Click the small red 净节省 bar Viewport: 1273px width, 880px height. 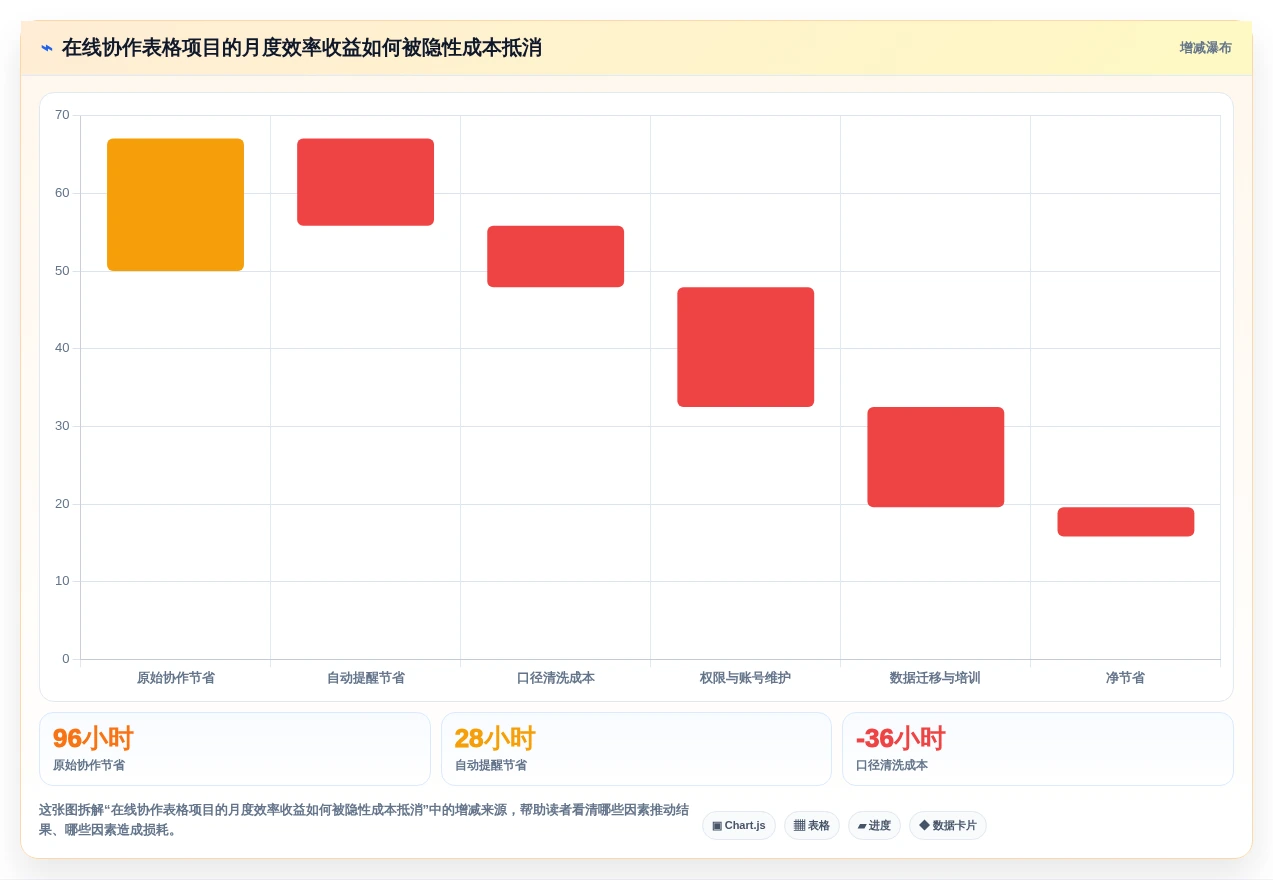click(1126, 522)
